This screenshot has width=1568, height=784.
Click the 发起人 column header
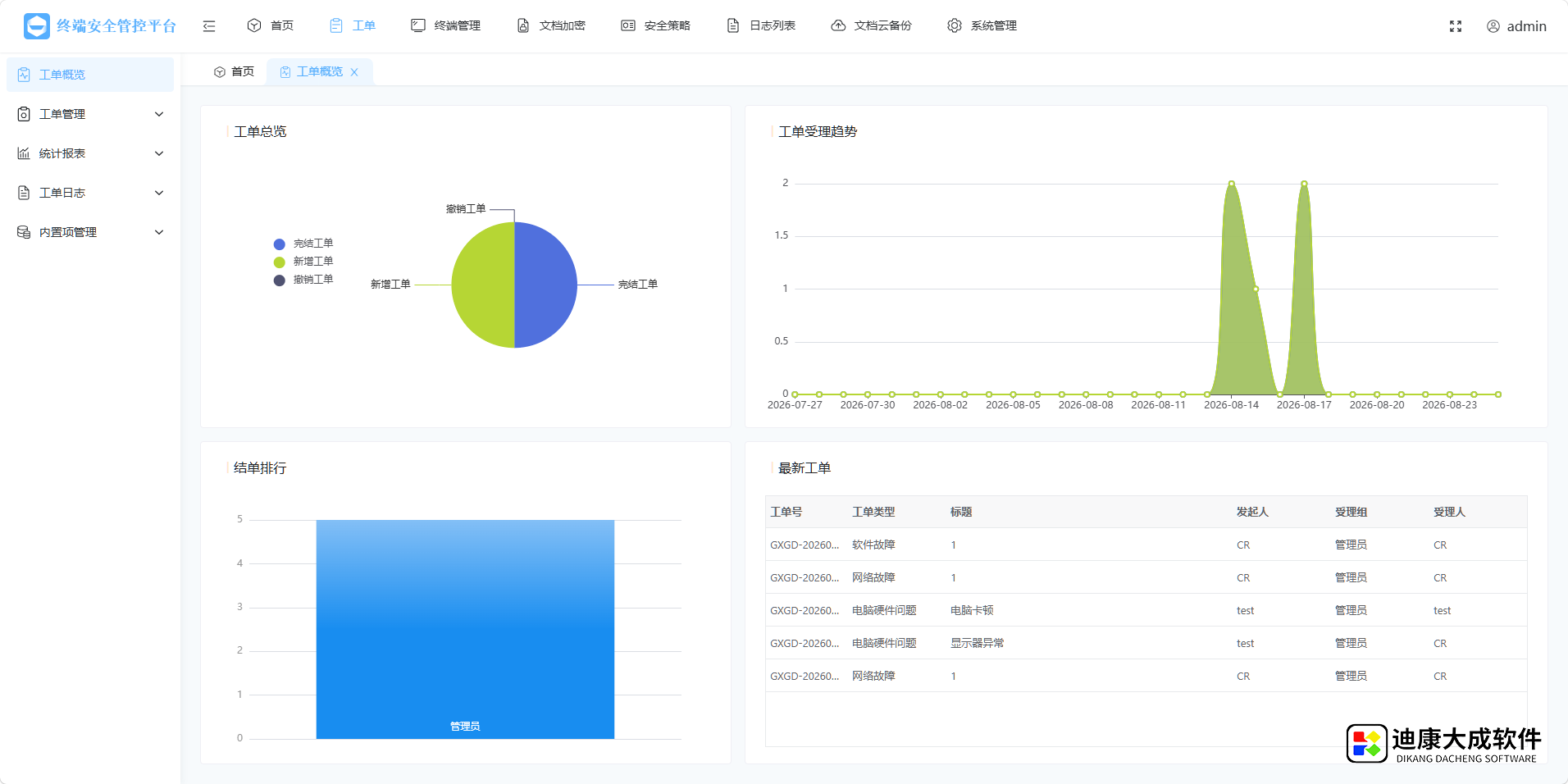1252,512
